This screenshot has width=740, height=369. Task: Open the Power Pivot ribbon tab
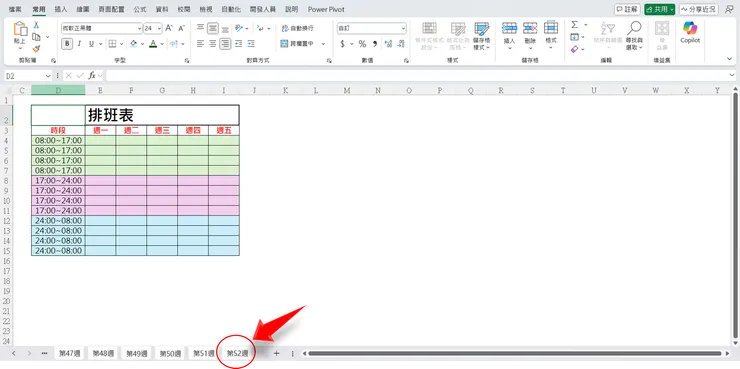(326, 9)
